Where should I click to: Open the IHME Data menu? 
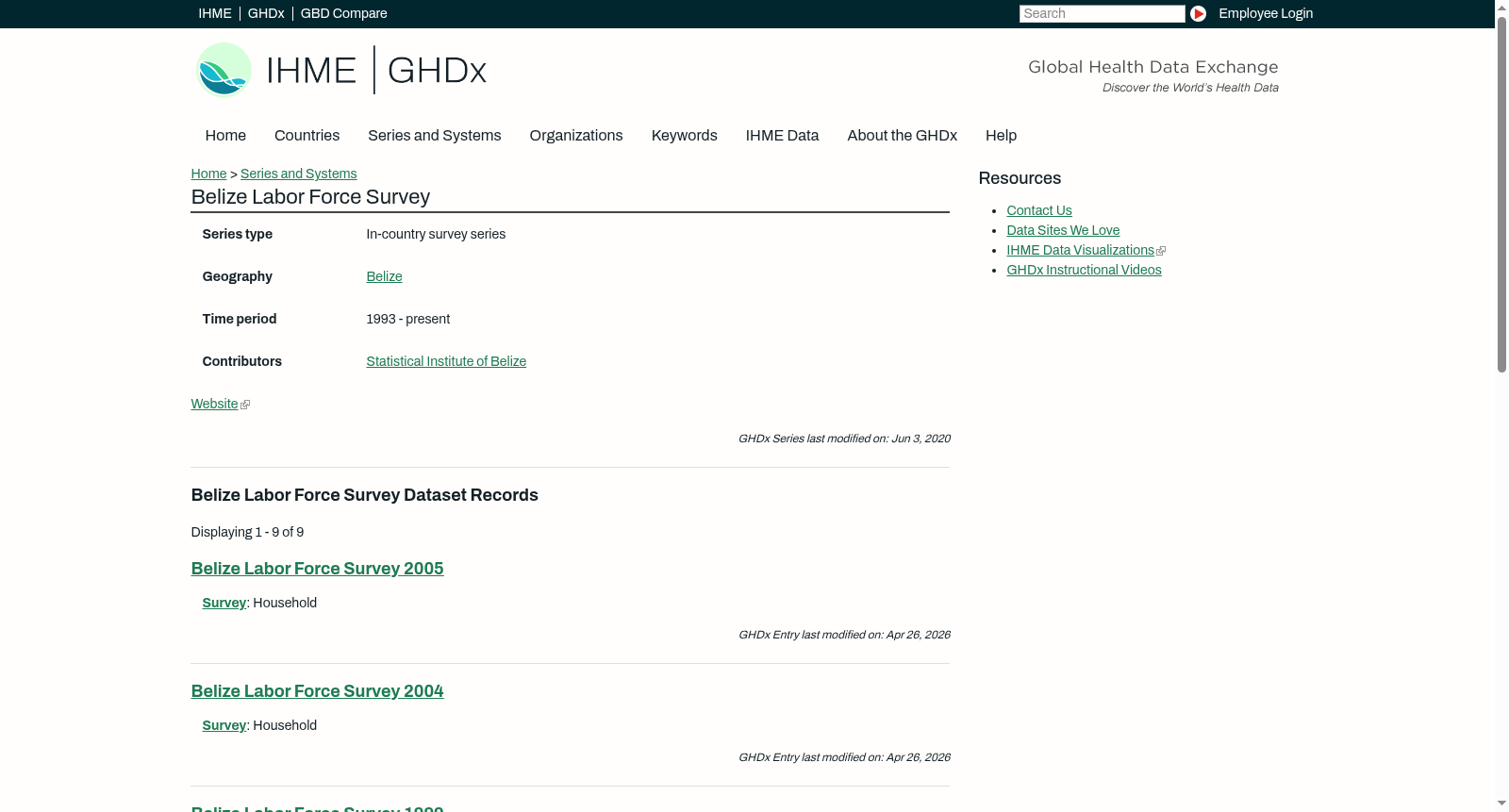point(782,136)
